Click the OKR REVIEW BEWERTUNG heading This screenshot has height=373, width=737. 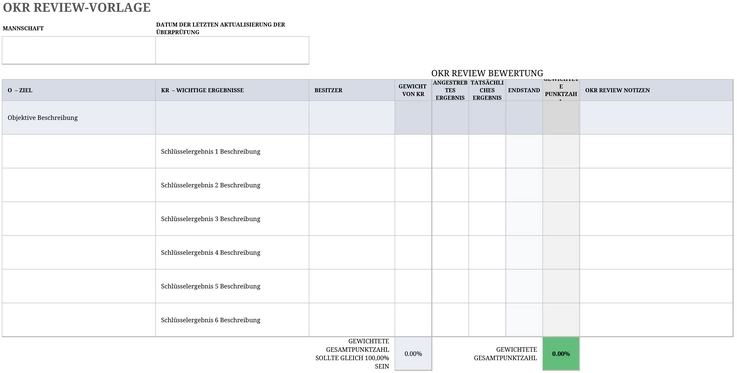point(487,73)
